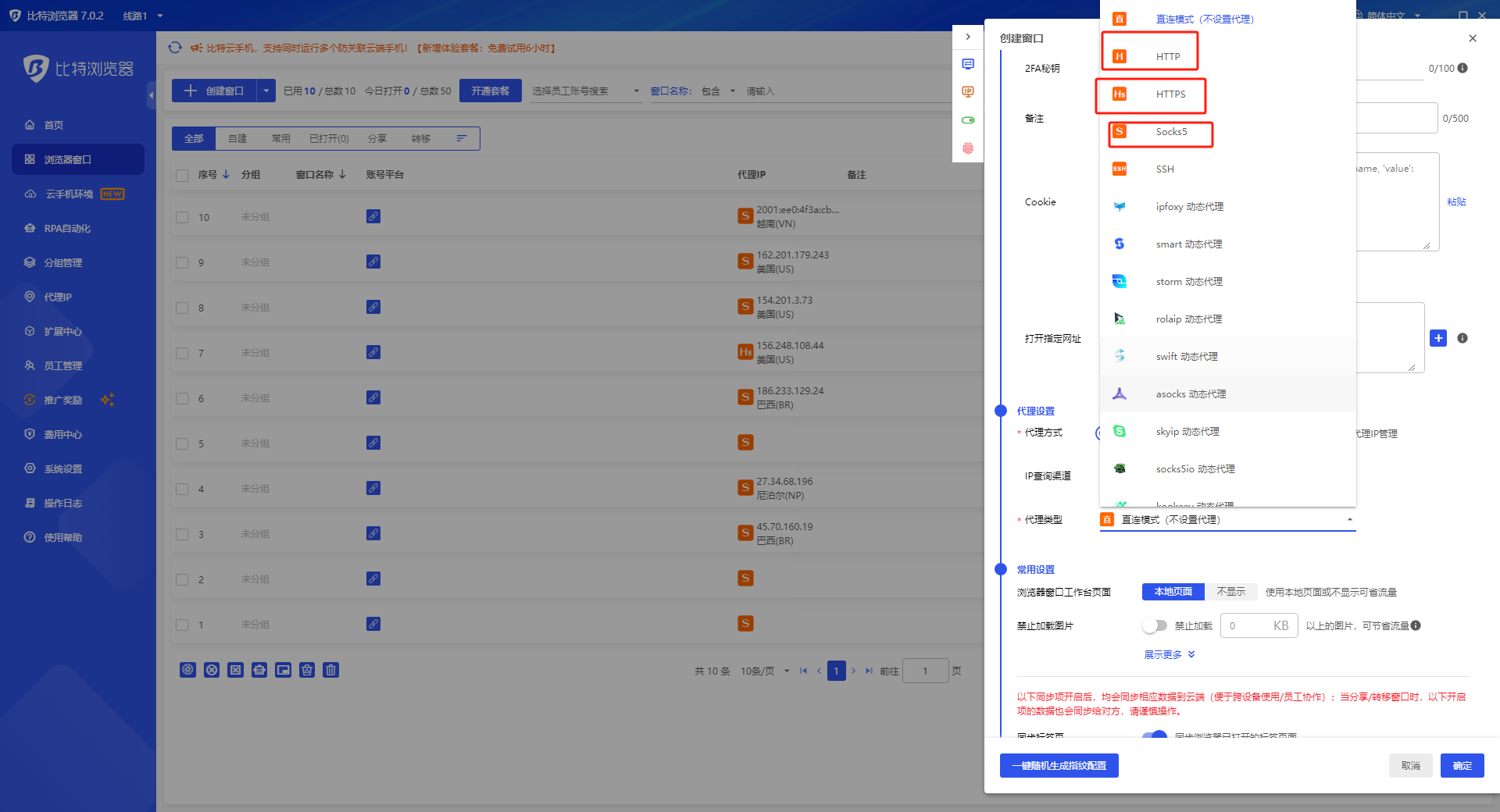Screen dimensions: 1500x812
Task: Click 一键随机生成指纹配置 button
Action: pyautogui.click(x=1059, y=765)
